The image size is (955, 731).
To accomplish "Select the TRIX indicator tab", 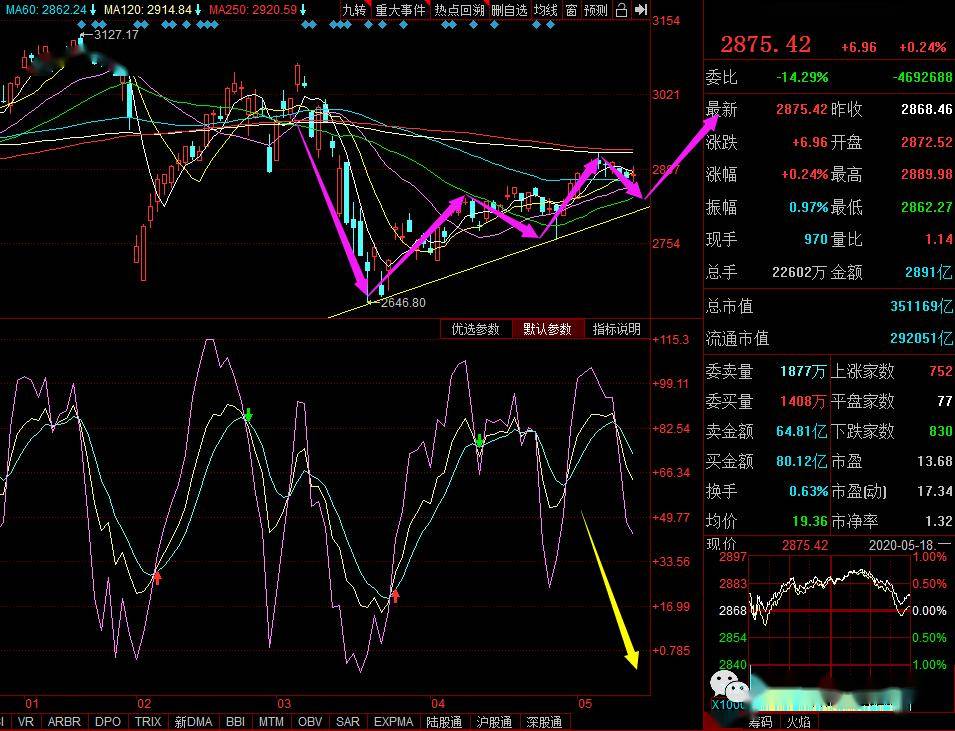I will pyautogui.click(x=148, y=722).
